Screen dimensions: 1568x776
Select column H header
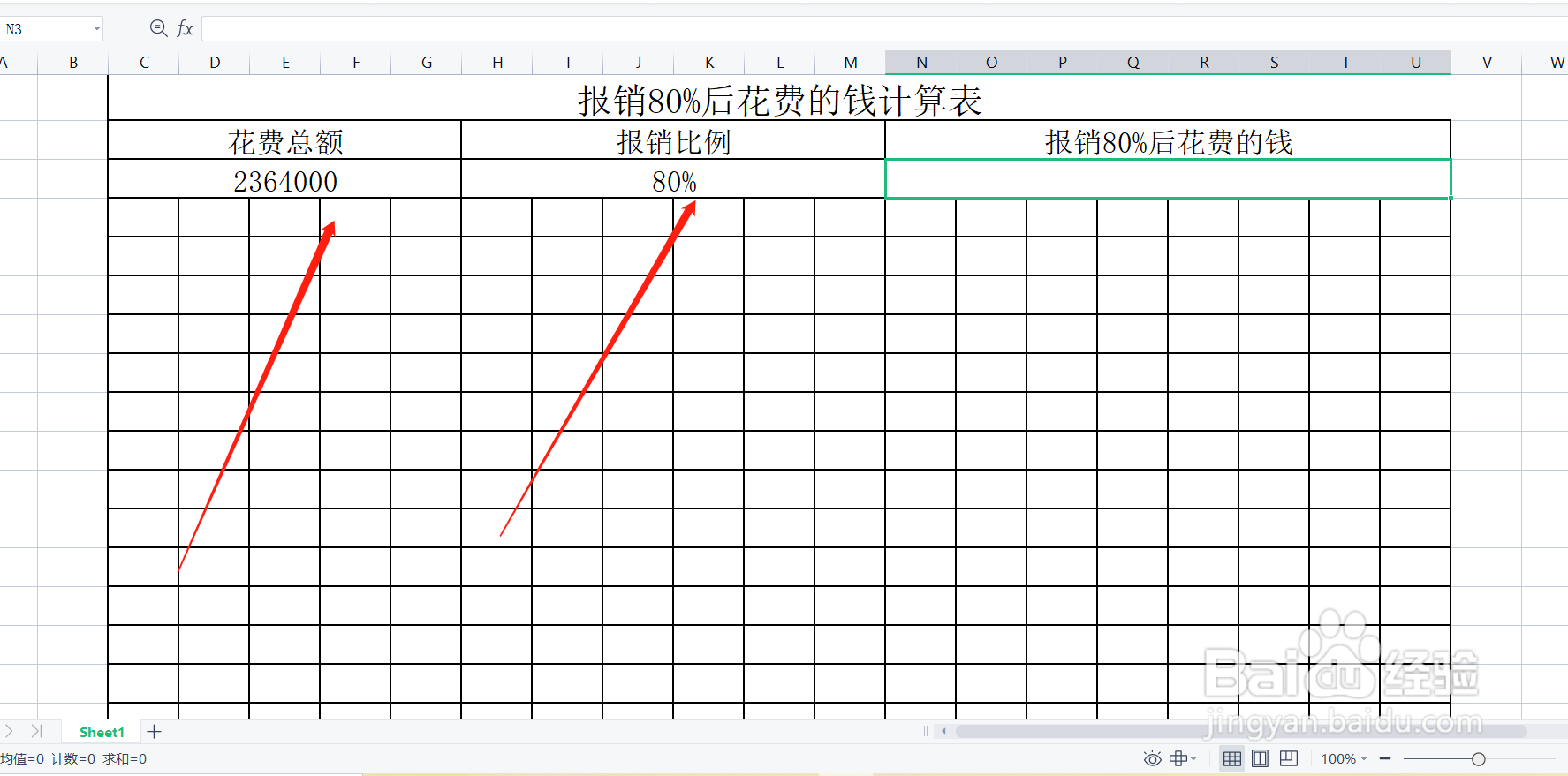pyautogui.click(x=497, y=62)
